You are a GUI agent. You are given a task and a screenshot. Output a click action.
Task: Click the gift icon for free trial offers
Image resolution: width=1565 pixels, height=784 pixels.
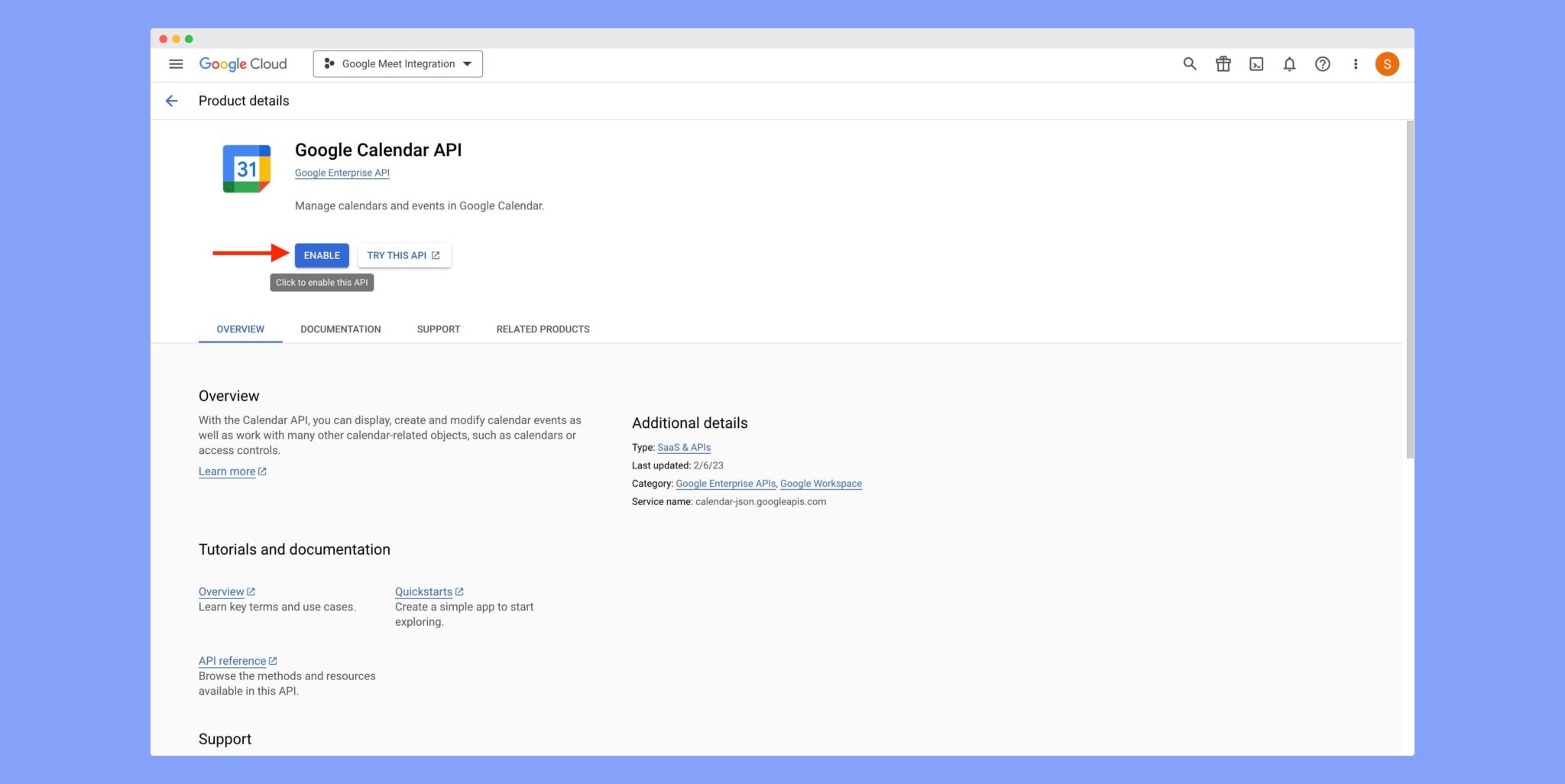click(1223, 64)
